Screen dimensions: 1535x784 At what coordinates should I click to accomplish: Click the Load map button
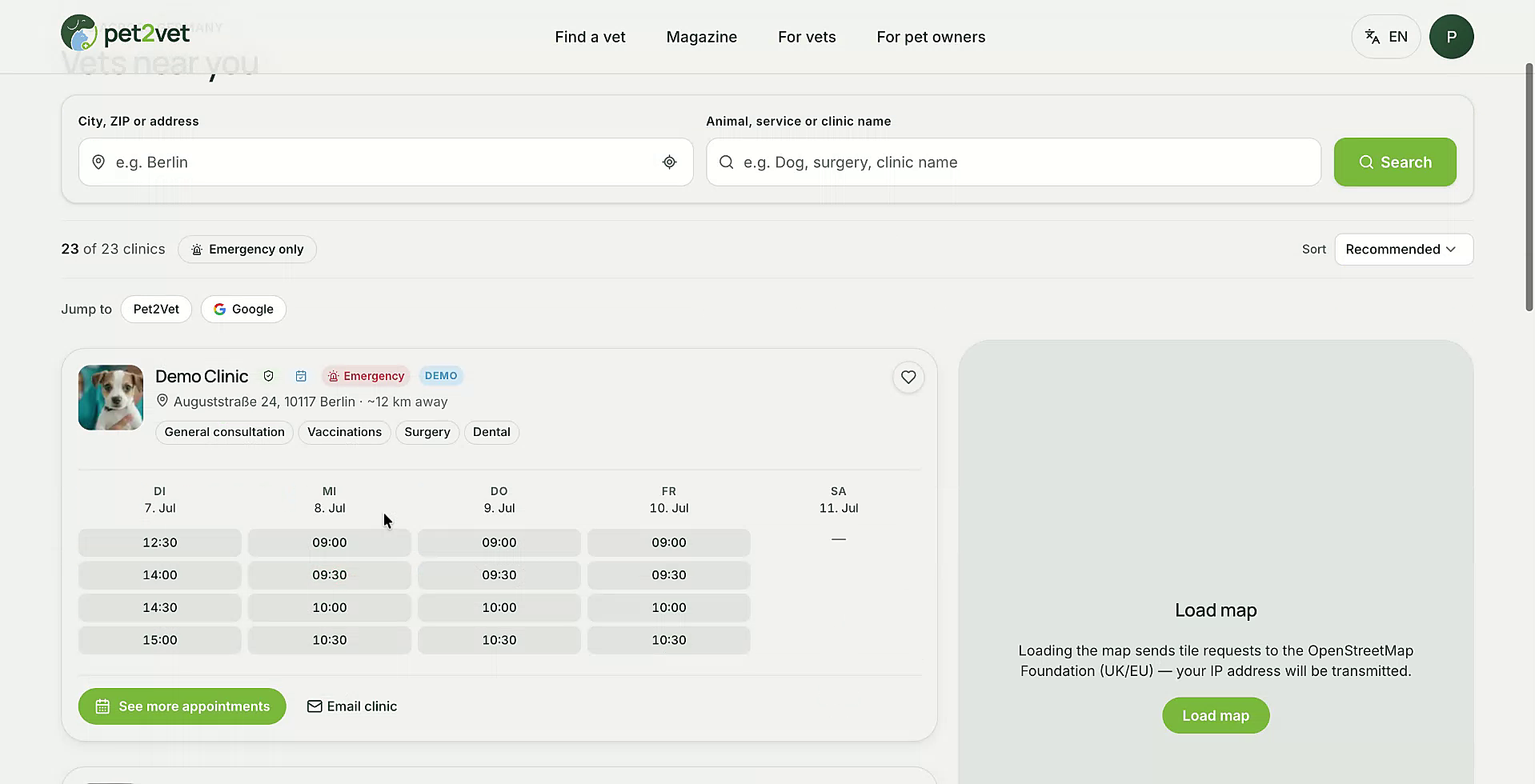pyautogui.click(x=1216, y=716)
